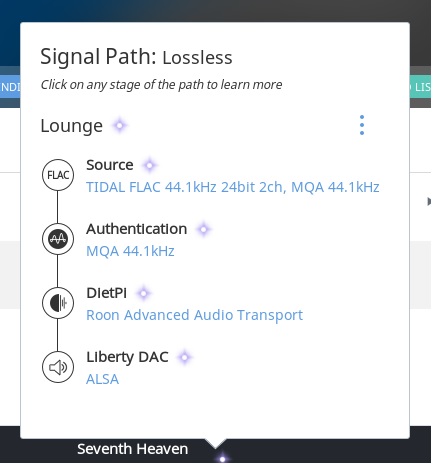Open the three-dot menu beside Lounge

tap(362, 125)
